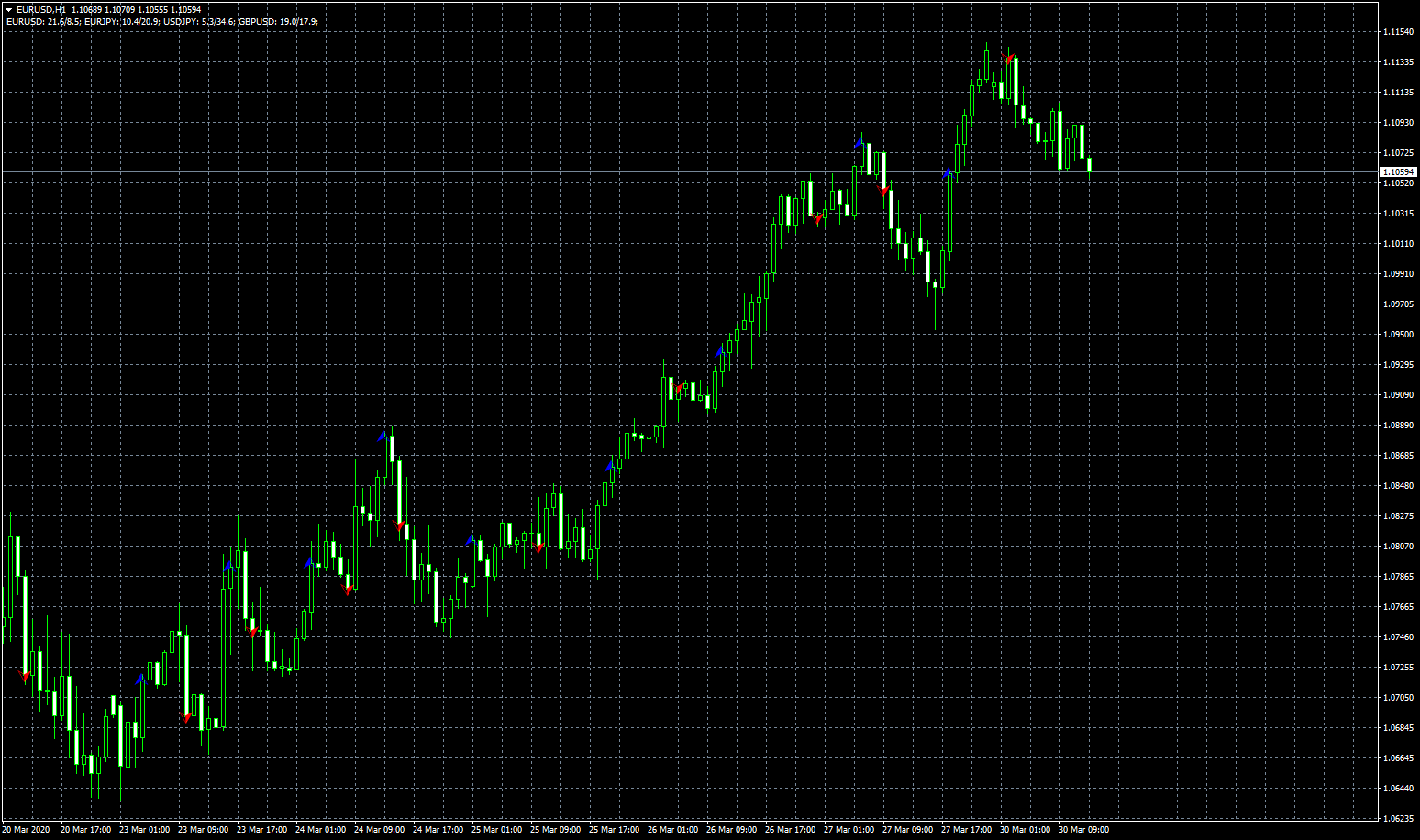Click the indicator label 'EURJPY: 10.4/20.9'
Screen dimensions: 1420x840
coord(121,21)
